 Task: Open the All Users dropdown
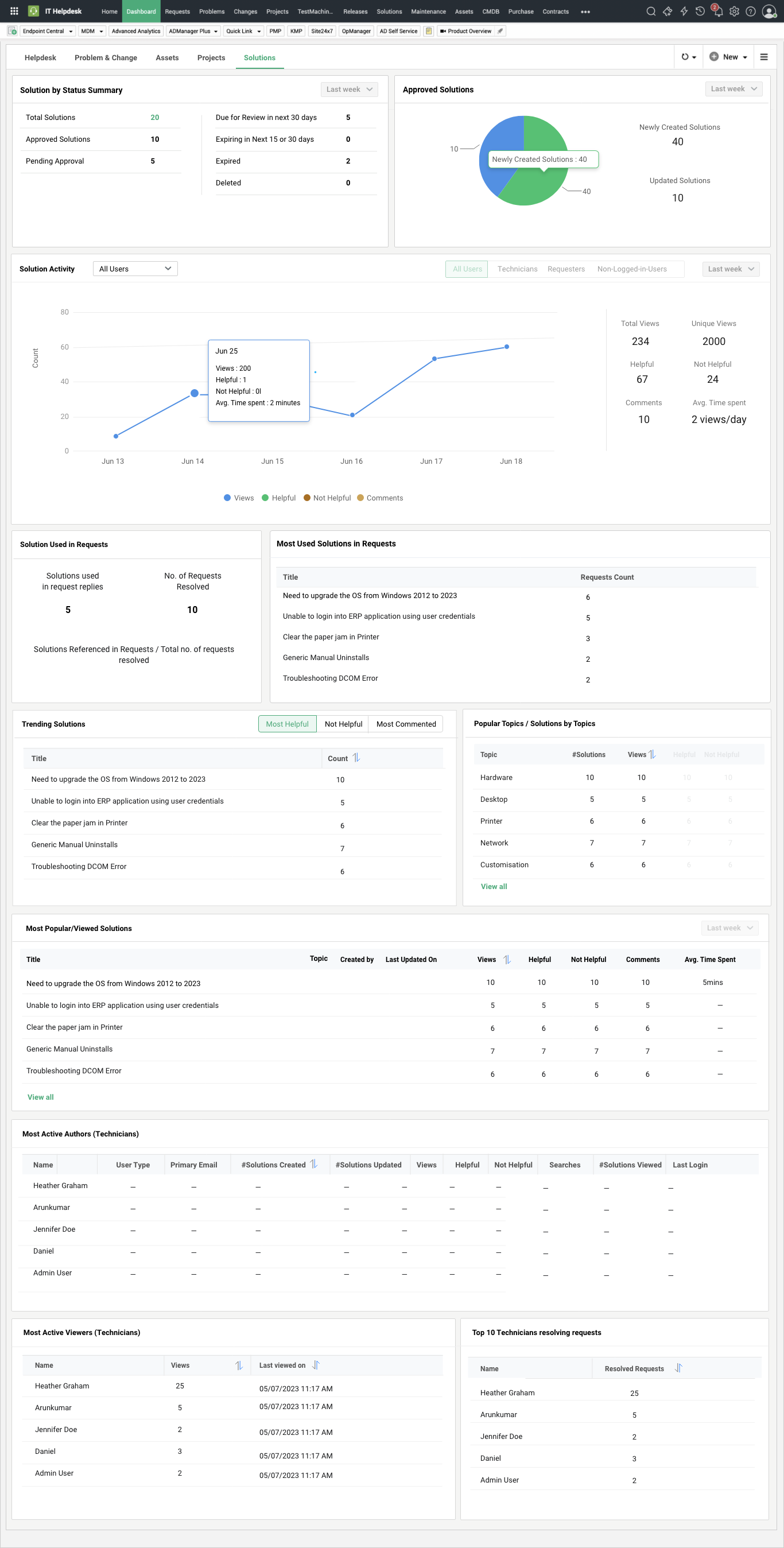[x=135, y=269]
